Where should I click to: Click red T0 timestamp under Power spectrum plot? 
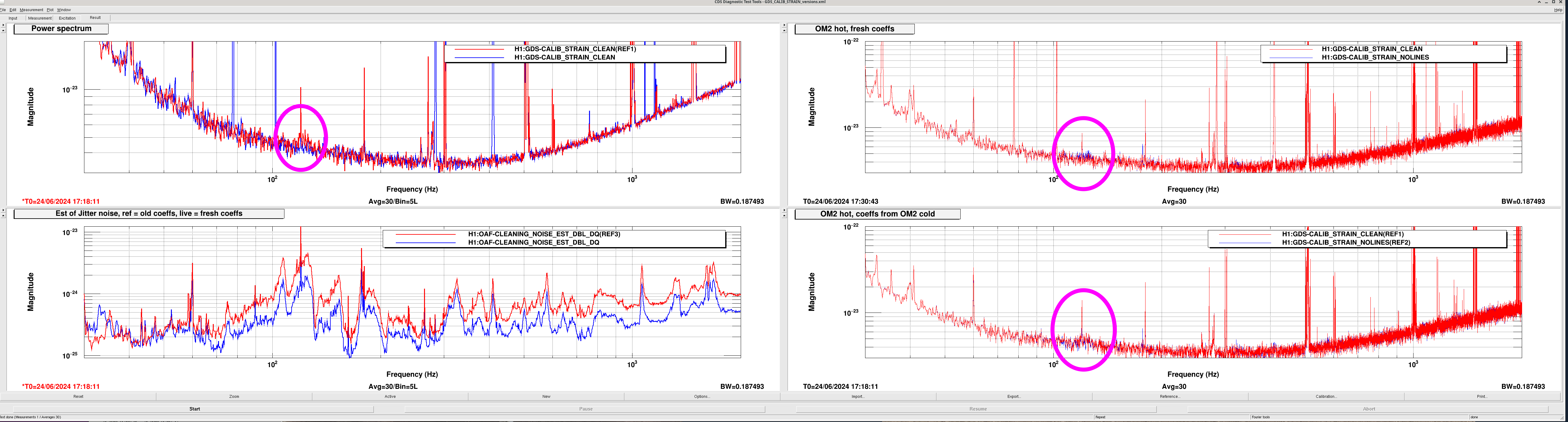[61, 201]
